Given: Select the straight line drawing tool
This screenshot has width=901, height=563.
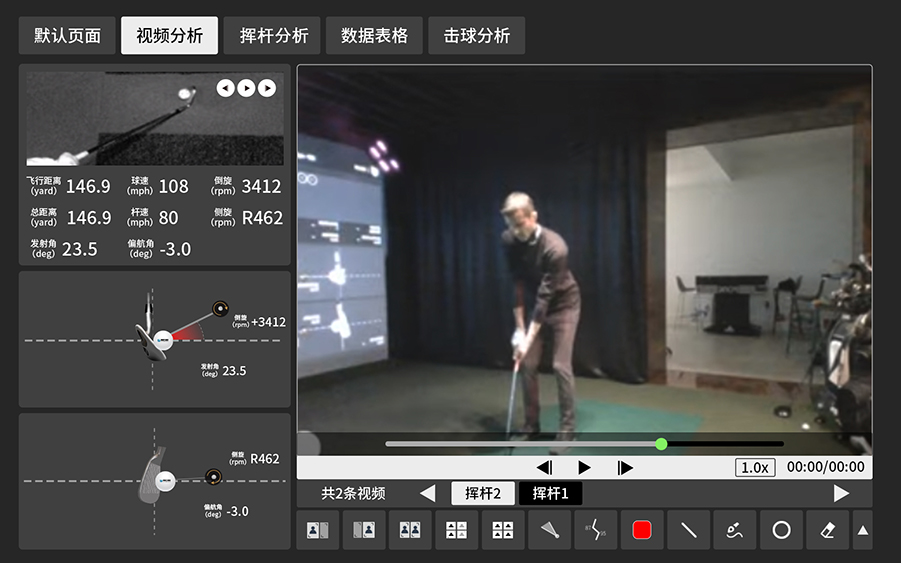Looking at the screenshot, I should click(x=688, y=530).
